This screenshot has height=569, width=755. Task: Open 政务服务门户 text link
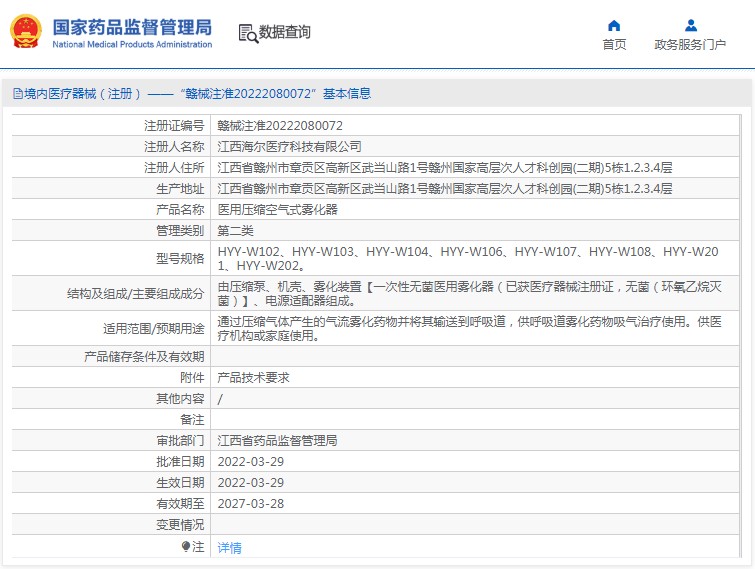(x=690, y=45)
